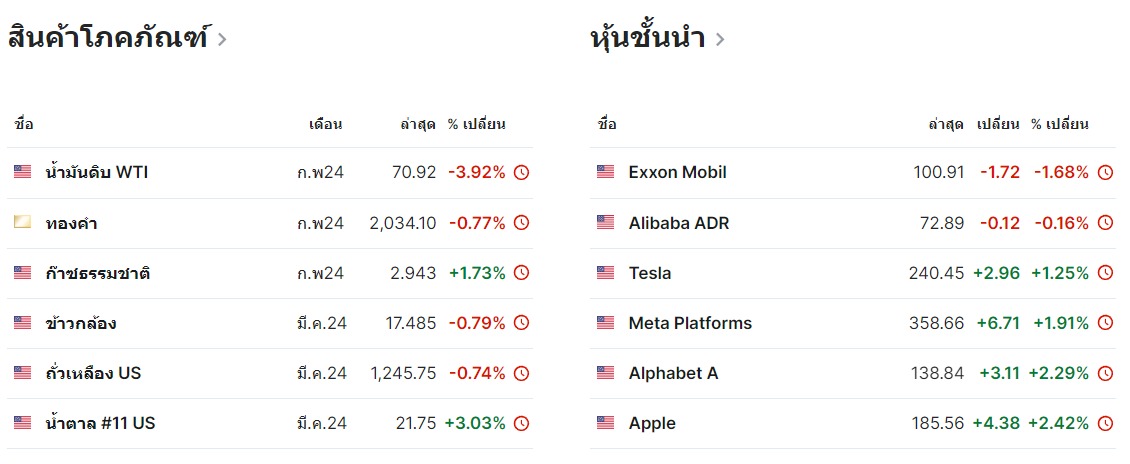
Task: Click the ล่าสุด column header in stocks table
Action: (x=946, y=125)
